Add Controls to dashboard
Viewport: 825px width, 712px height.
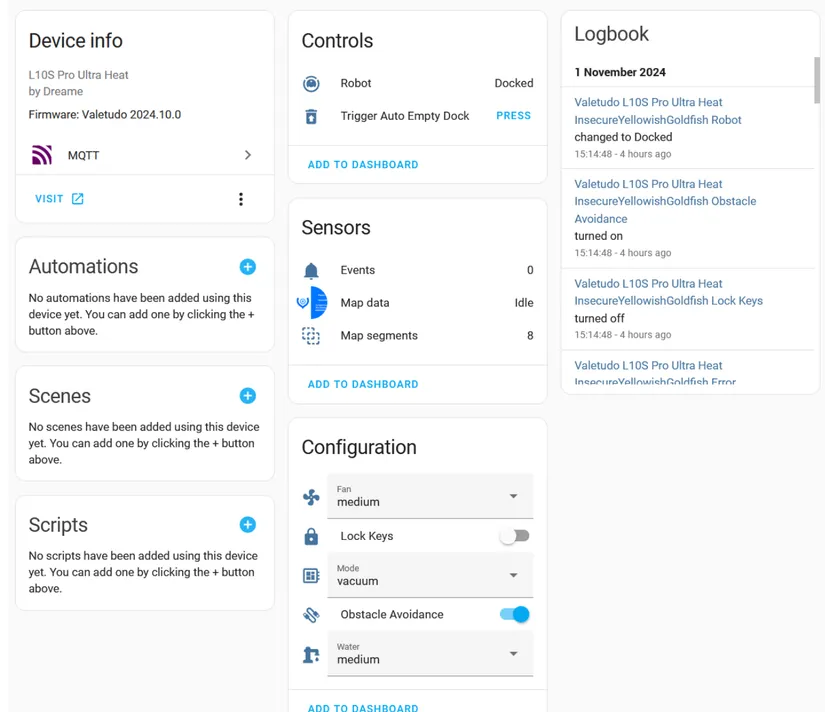363,165
